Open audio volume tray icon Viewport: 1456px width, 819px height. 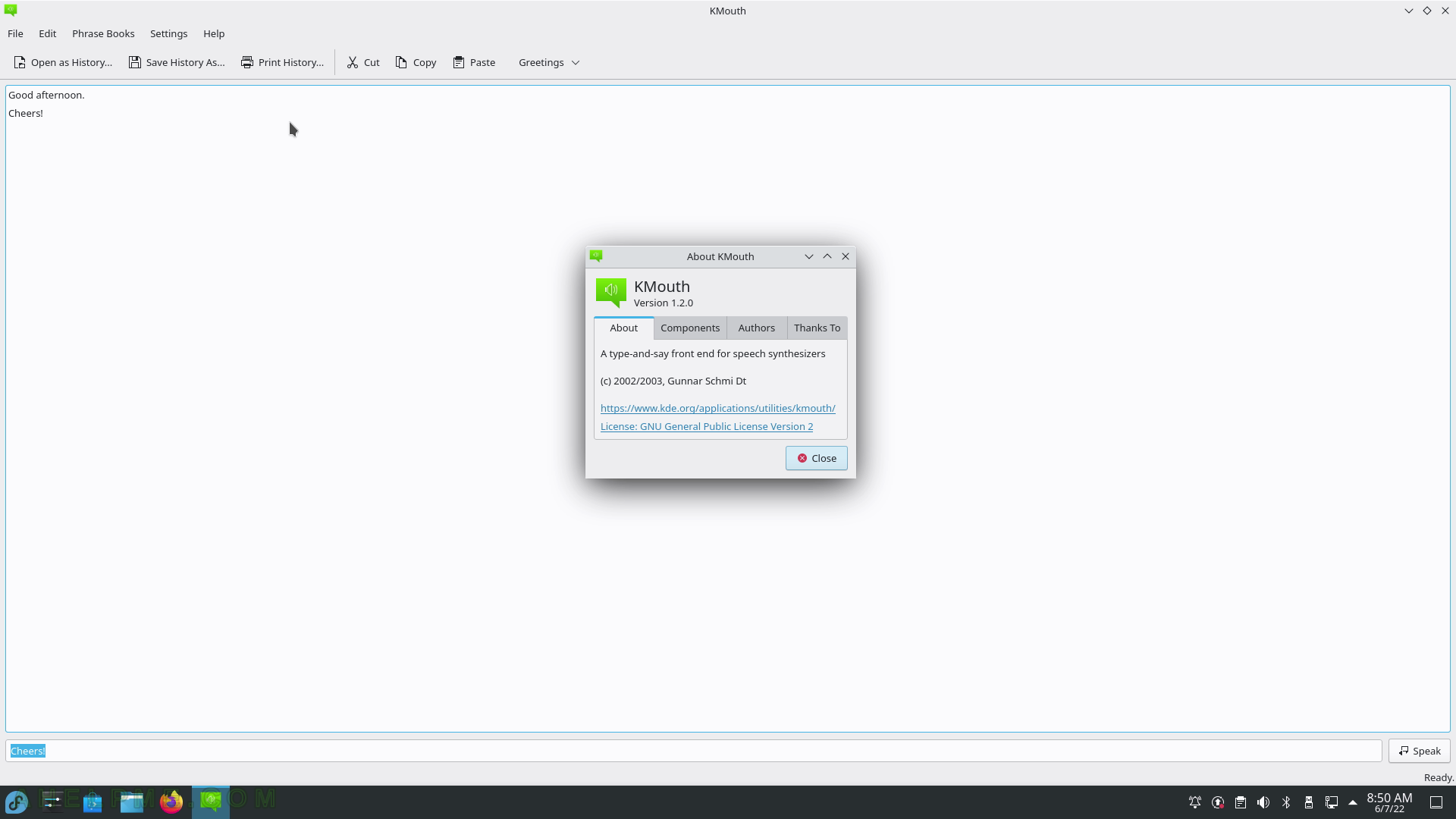tap(1263, 802)
